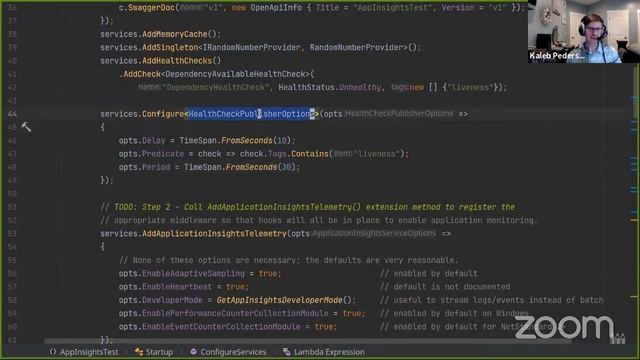Click DependencyAvailableHealthCheck type in AddCheck
This screenshot has width=640, height=360.
236,74
